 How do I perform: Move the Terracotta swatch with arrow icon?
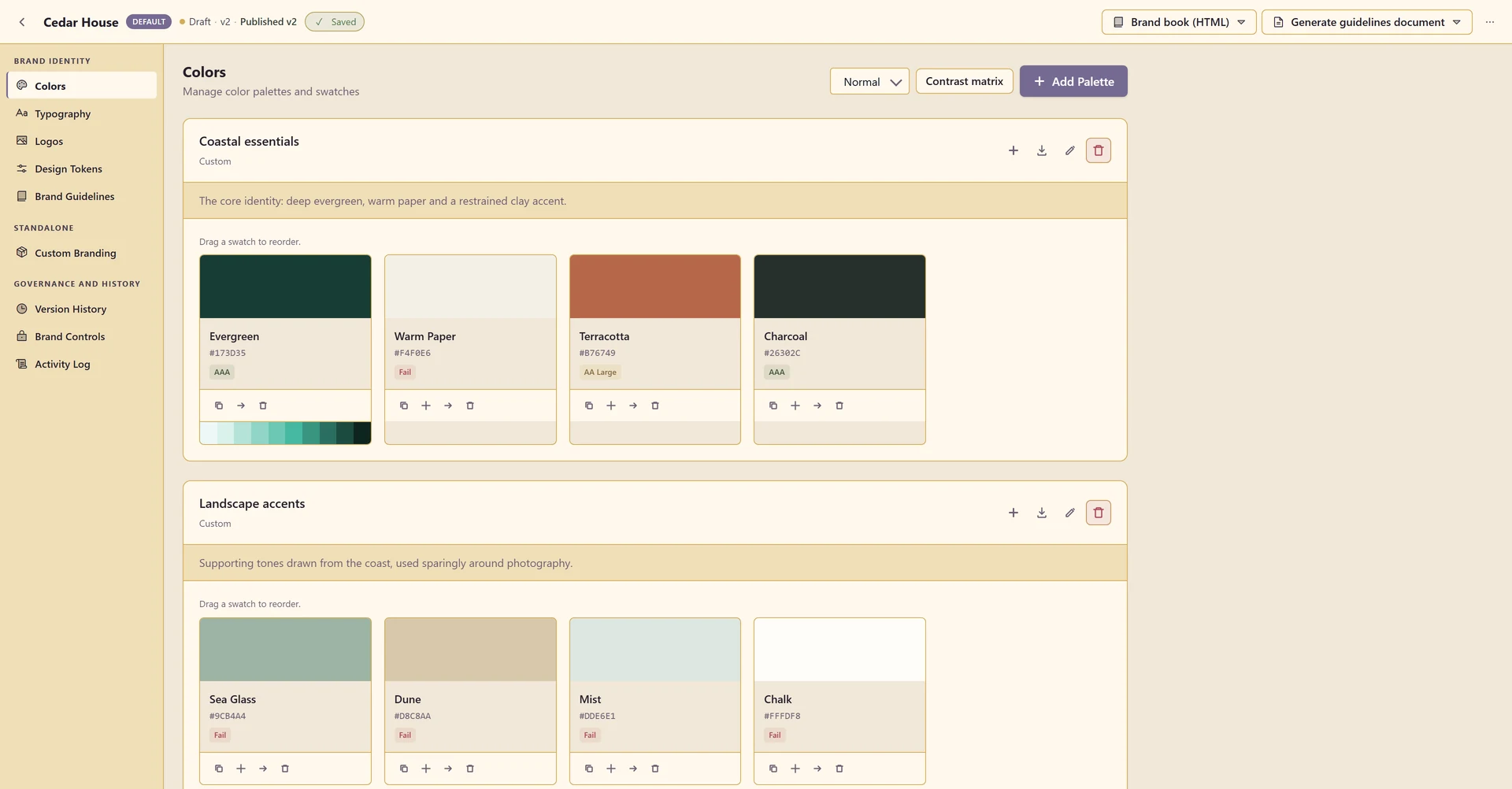[633, 406]
